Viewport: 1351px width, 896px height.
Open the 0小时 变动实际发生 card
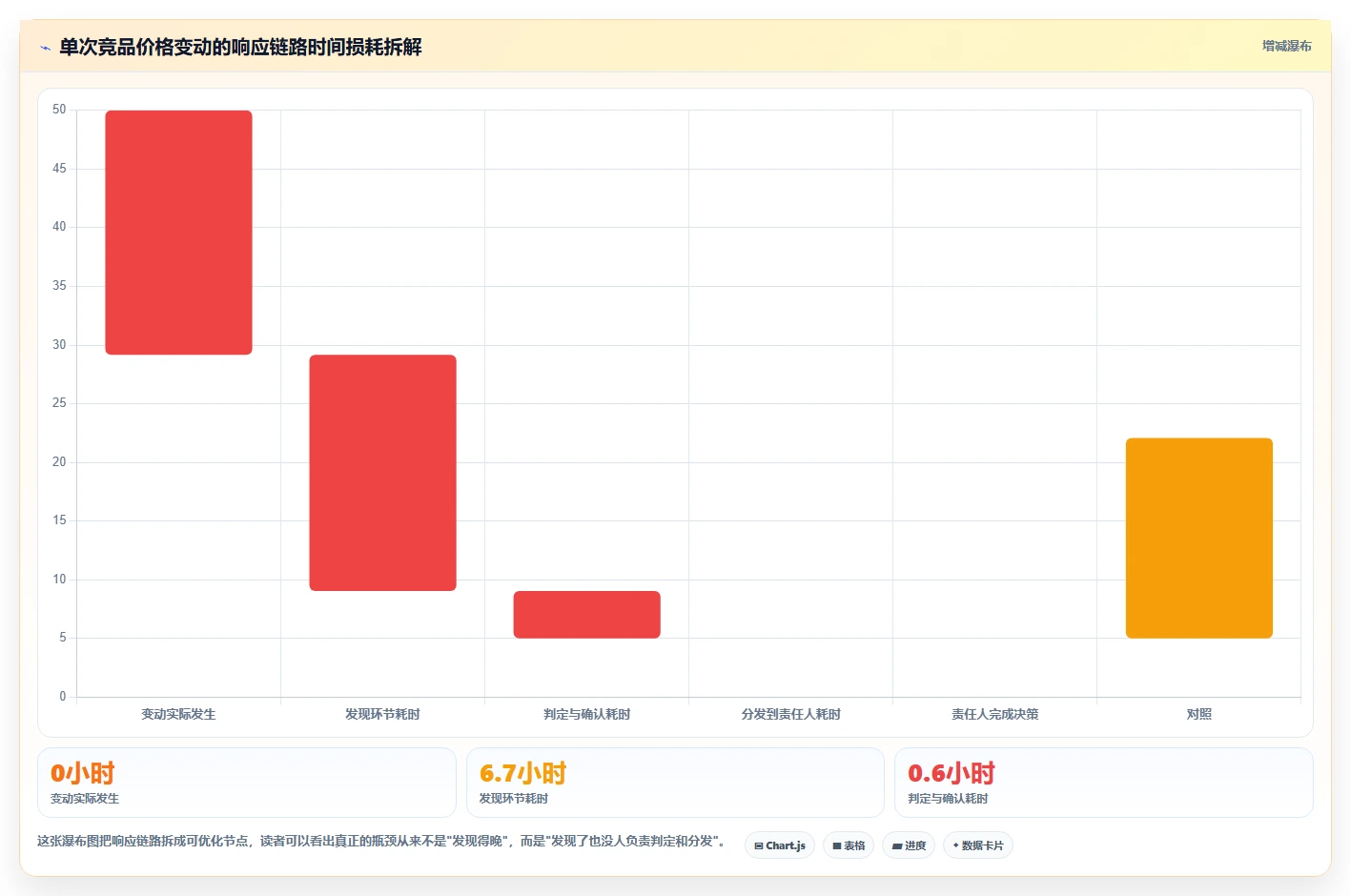(x=247, y=783)
